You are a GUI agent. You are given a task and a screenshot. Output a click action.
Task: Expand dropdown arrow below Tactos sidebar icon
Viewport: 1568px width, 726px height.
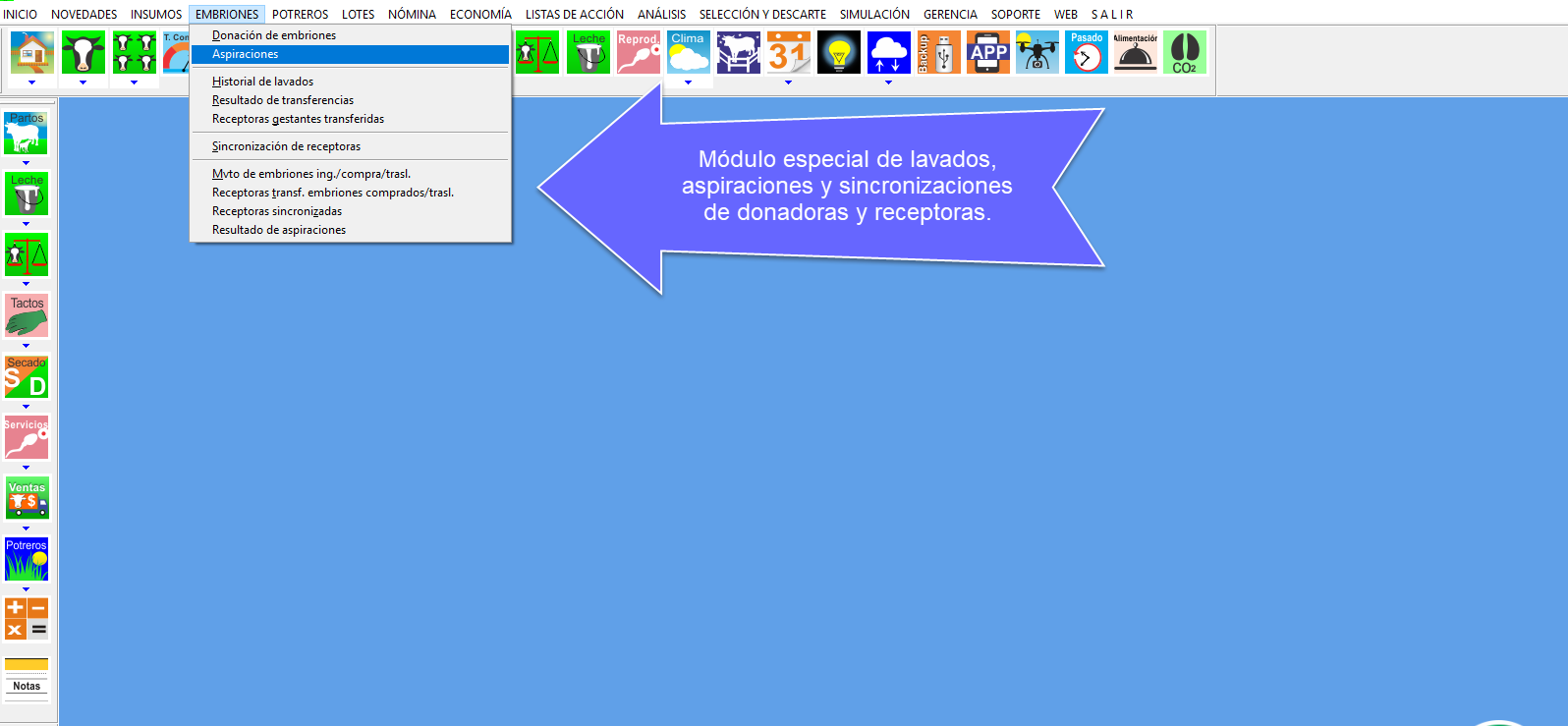point(27,346)
